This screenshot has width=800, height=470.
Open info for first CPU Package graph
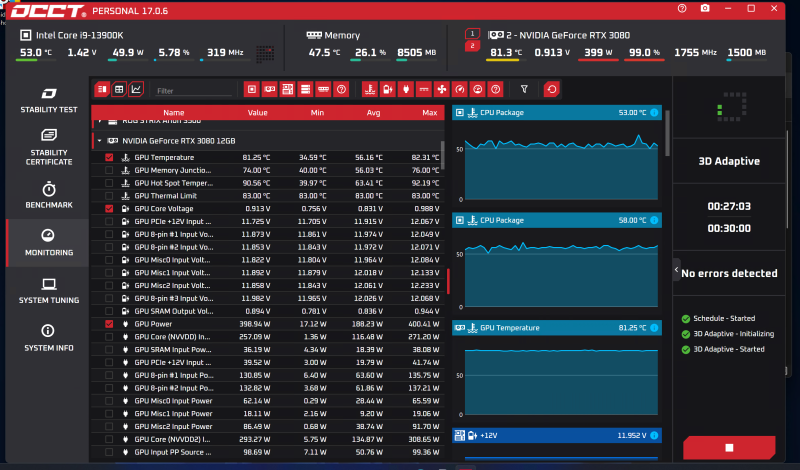click(x=654, y=112)
